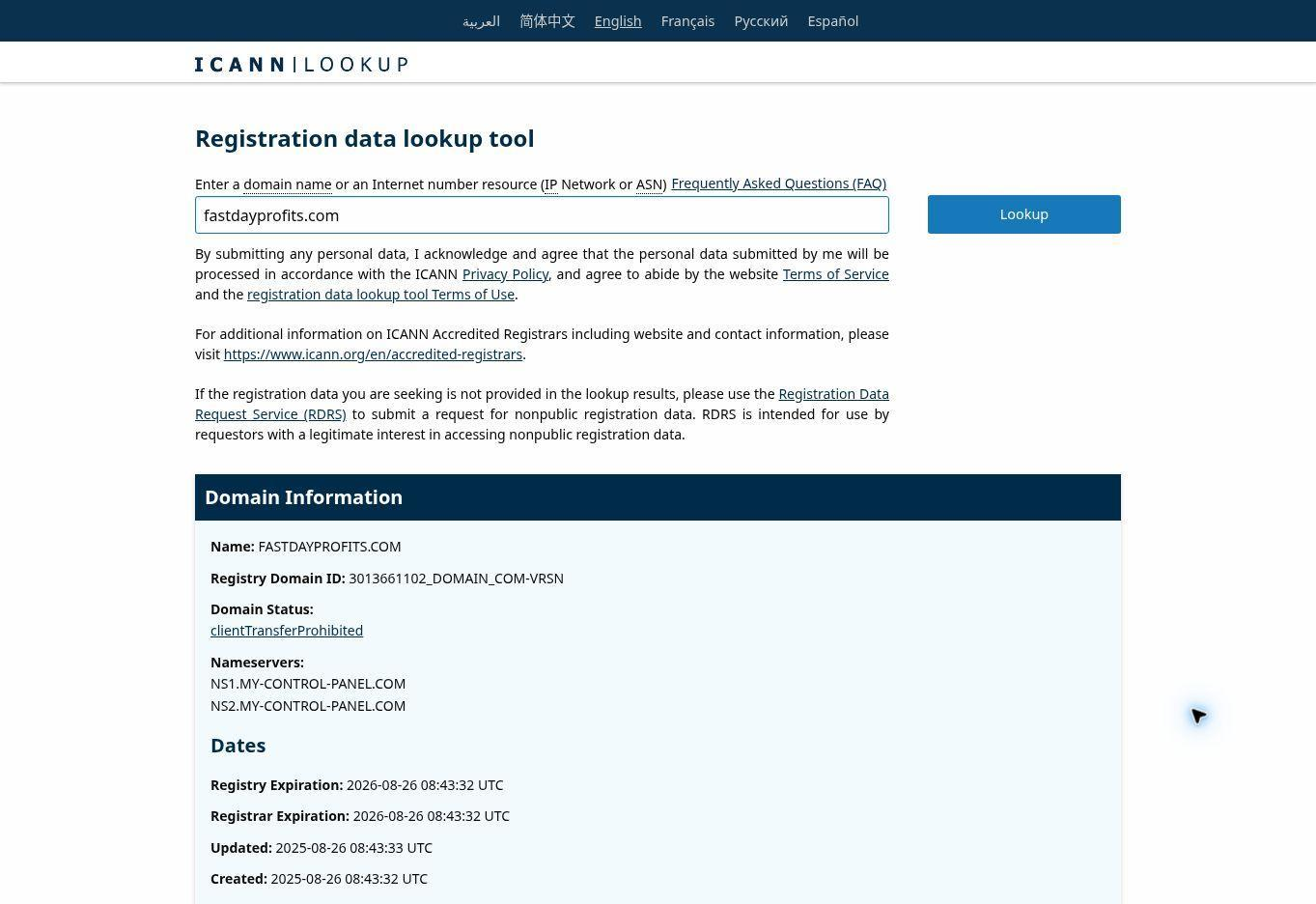This screenshot has height=904, width=1316.
Task: Click the 'ASN' abbreviation term
Action: click(649, 184)
